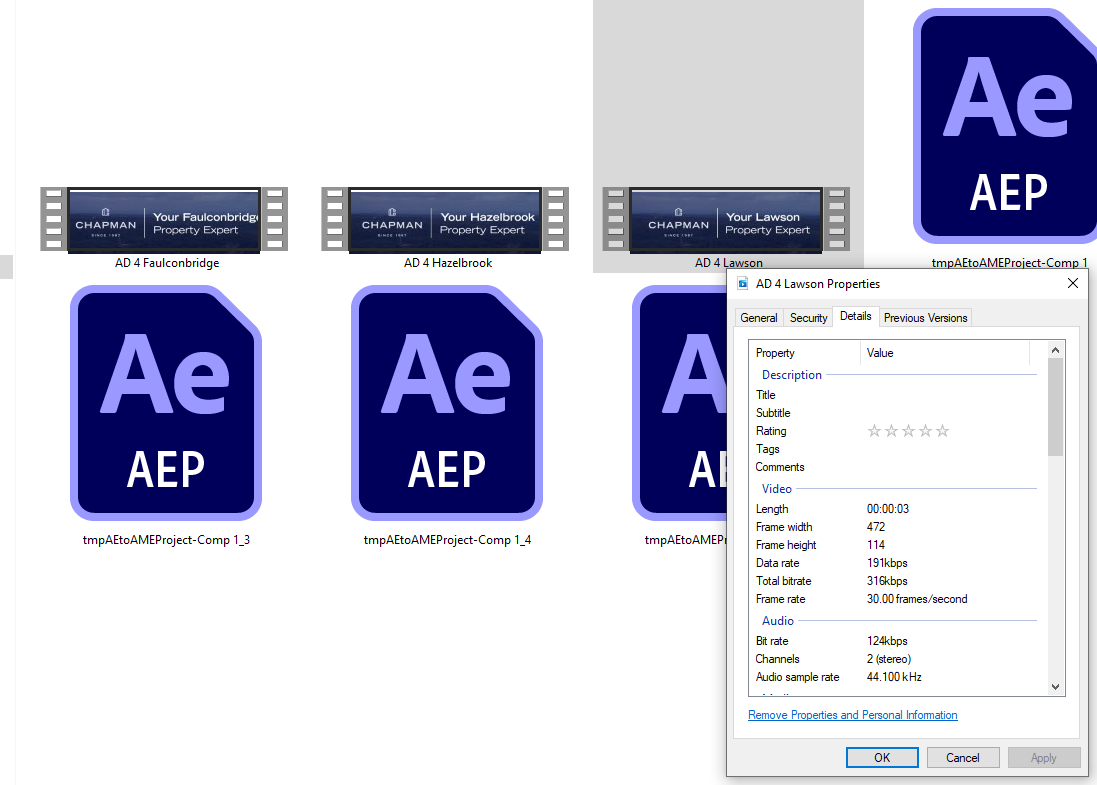The width and height of the screenshot is (1097, 785).
Task: Select tmpAEtoAMEProject-Comp 1_4 After Effects icon
Action: [x=447, y=402]
